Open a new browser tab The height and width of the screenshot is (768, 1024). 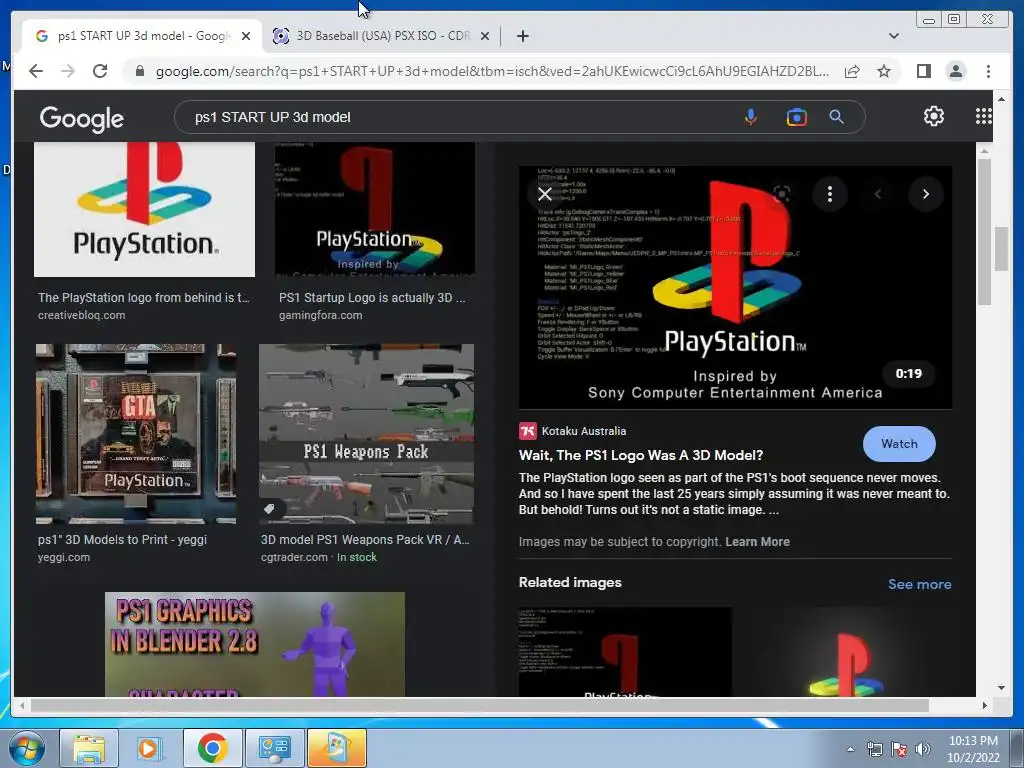[x=522, y=36]
